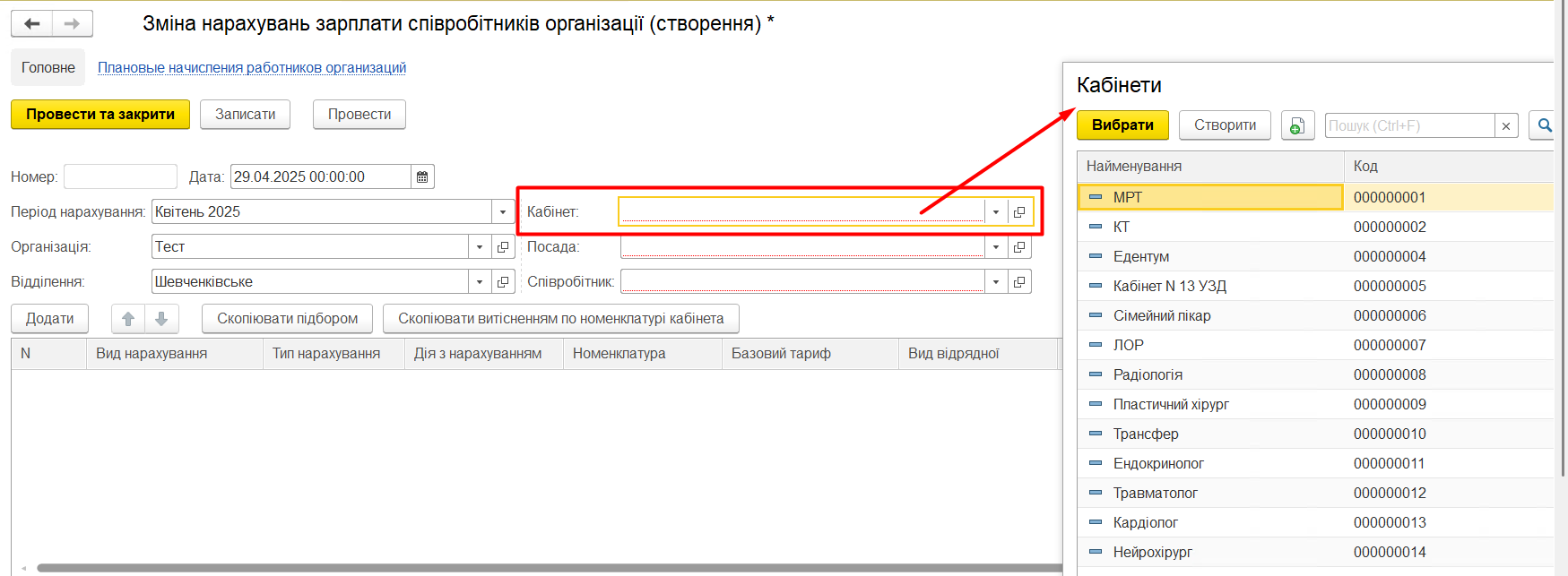This screenshot has height=576, width=1568.
Task: Open Плановые начисления работников организаций link
Action: click(x=252, y=68)
